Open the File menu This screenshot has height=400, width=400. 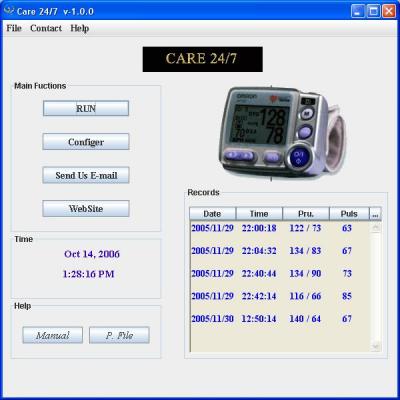coord(14,28)
